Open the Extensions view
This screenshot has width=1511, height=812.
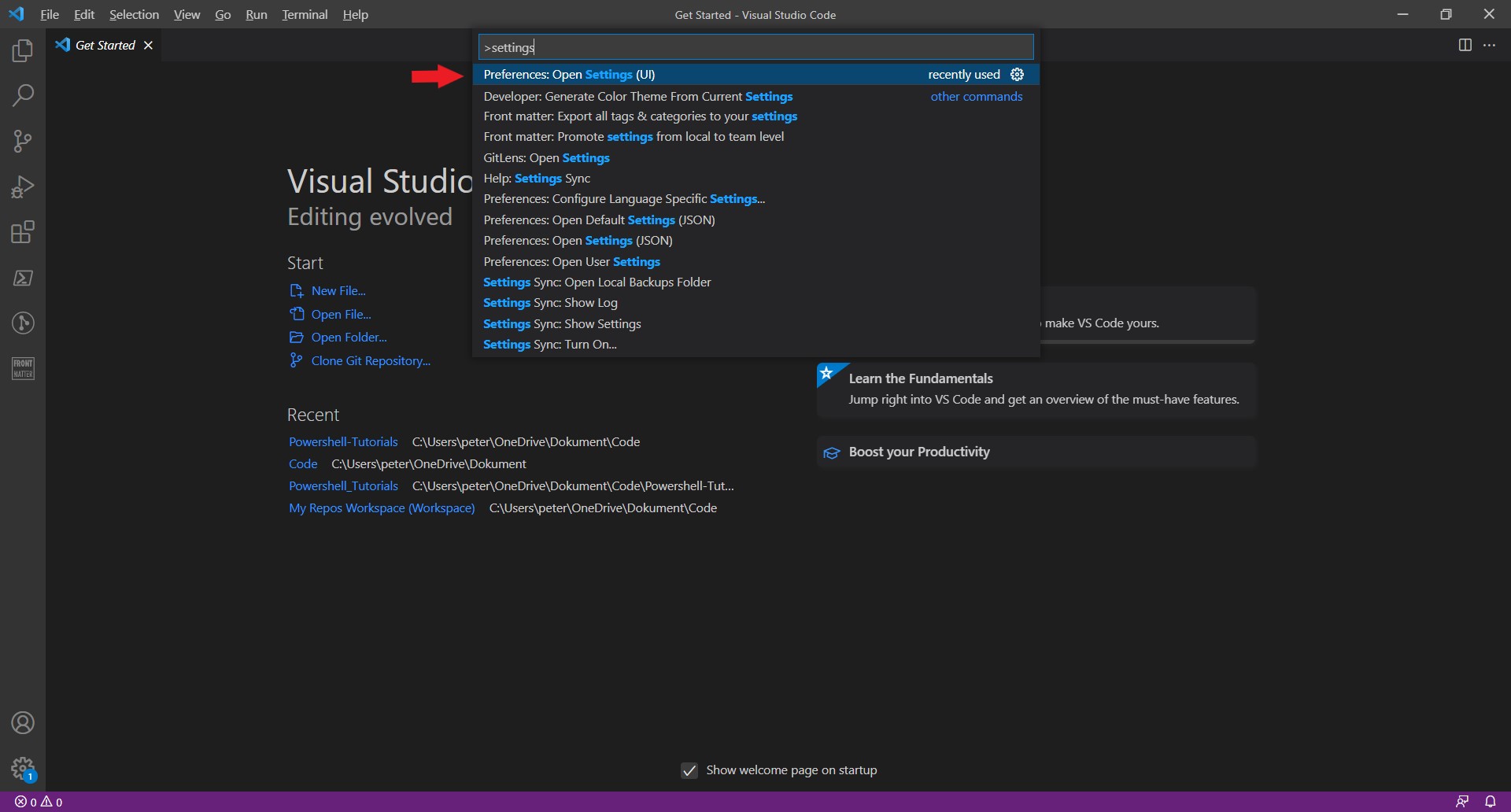[x=23, y=232]
